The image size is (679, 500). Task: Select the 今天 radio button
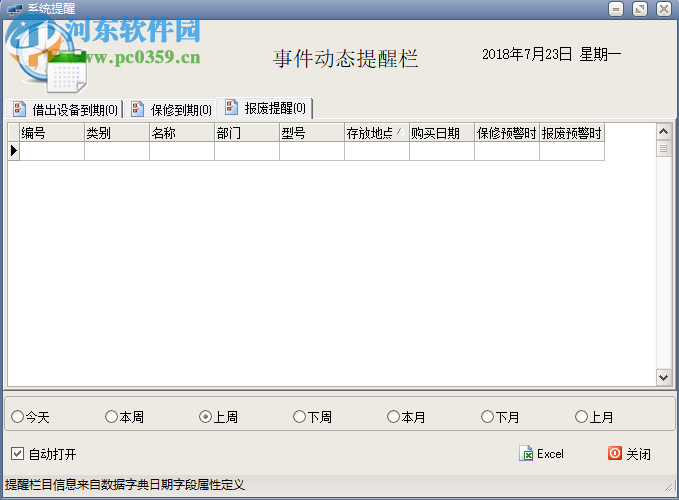tap(30, 417)
